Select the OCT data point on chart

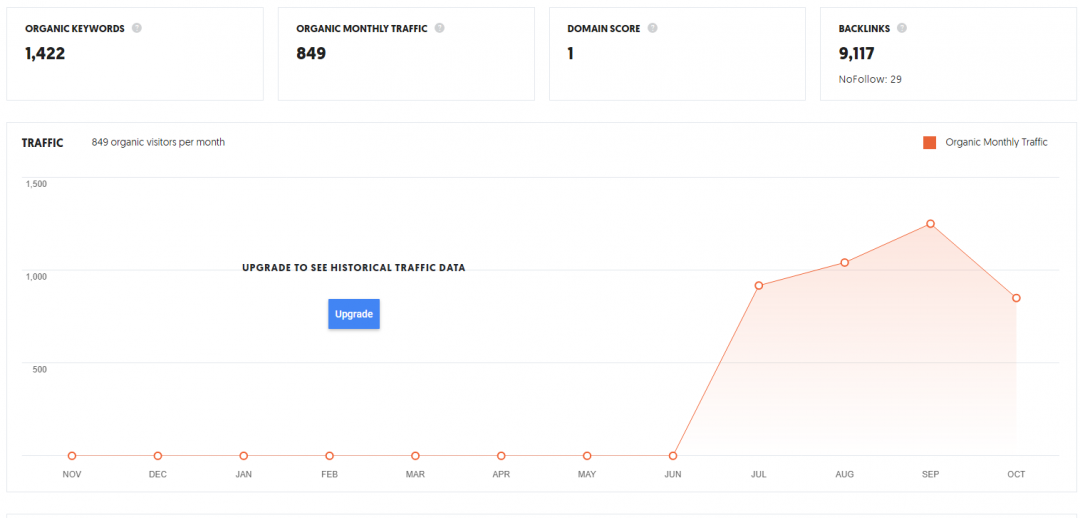(1016, 298)
